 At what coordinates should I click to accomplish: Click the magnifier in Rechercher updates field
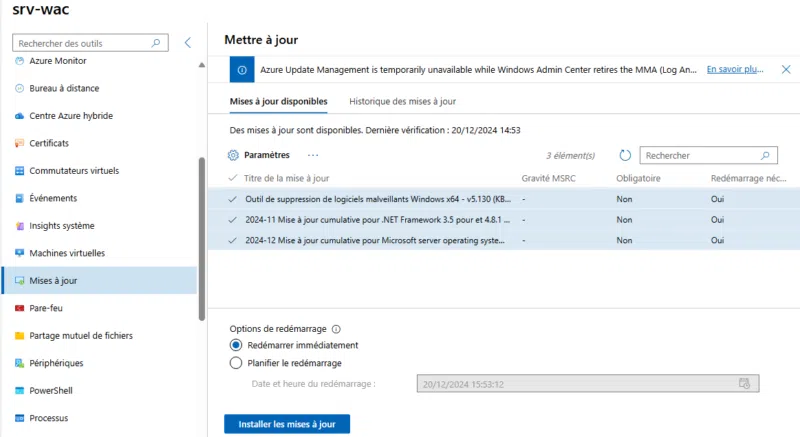click(765, 156)
